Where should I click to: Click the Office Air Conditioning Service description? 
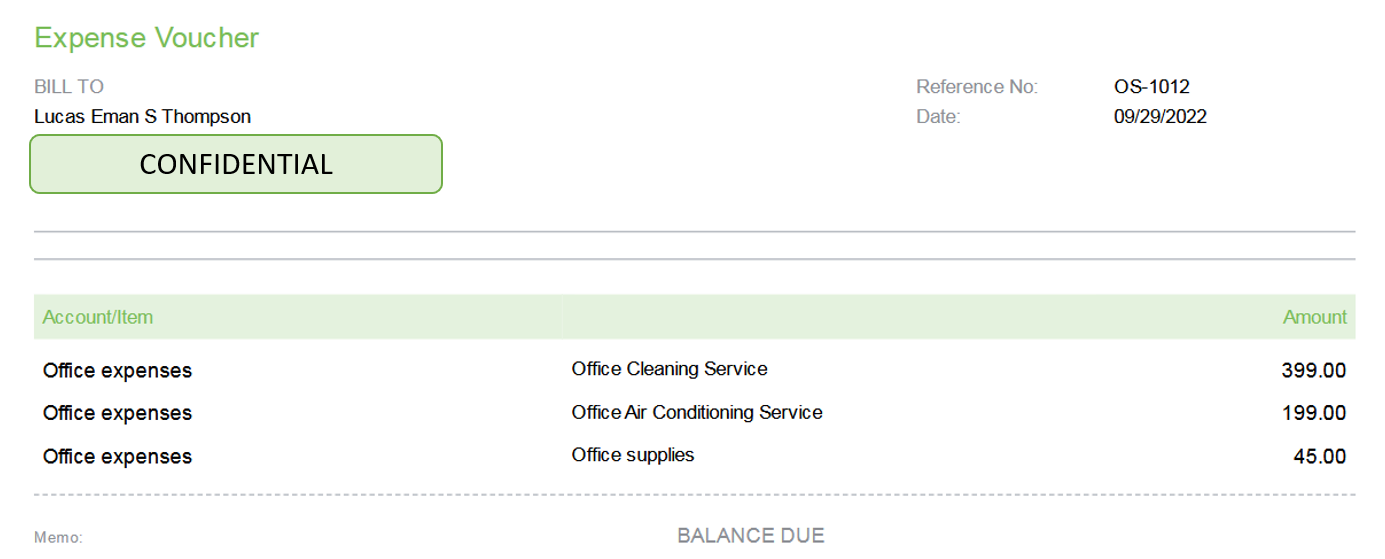pyautogui.click(x=697, y=412)
